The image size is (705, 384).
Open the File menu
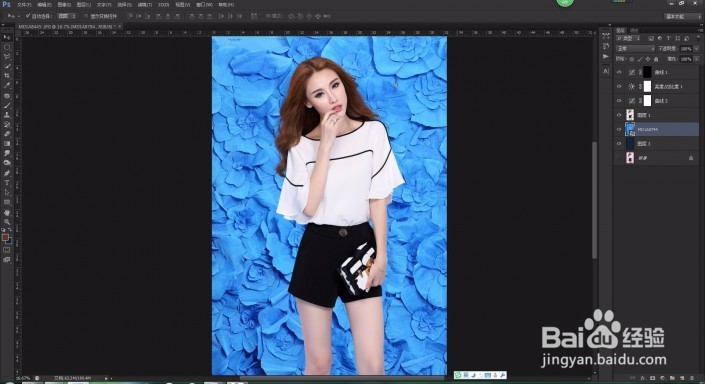(24, 4)
